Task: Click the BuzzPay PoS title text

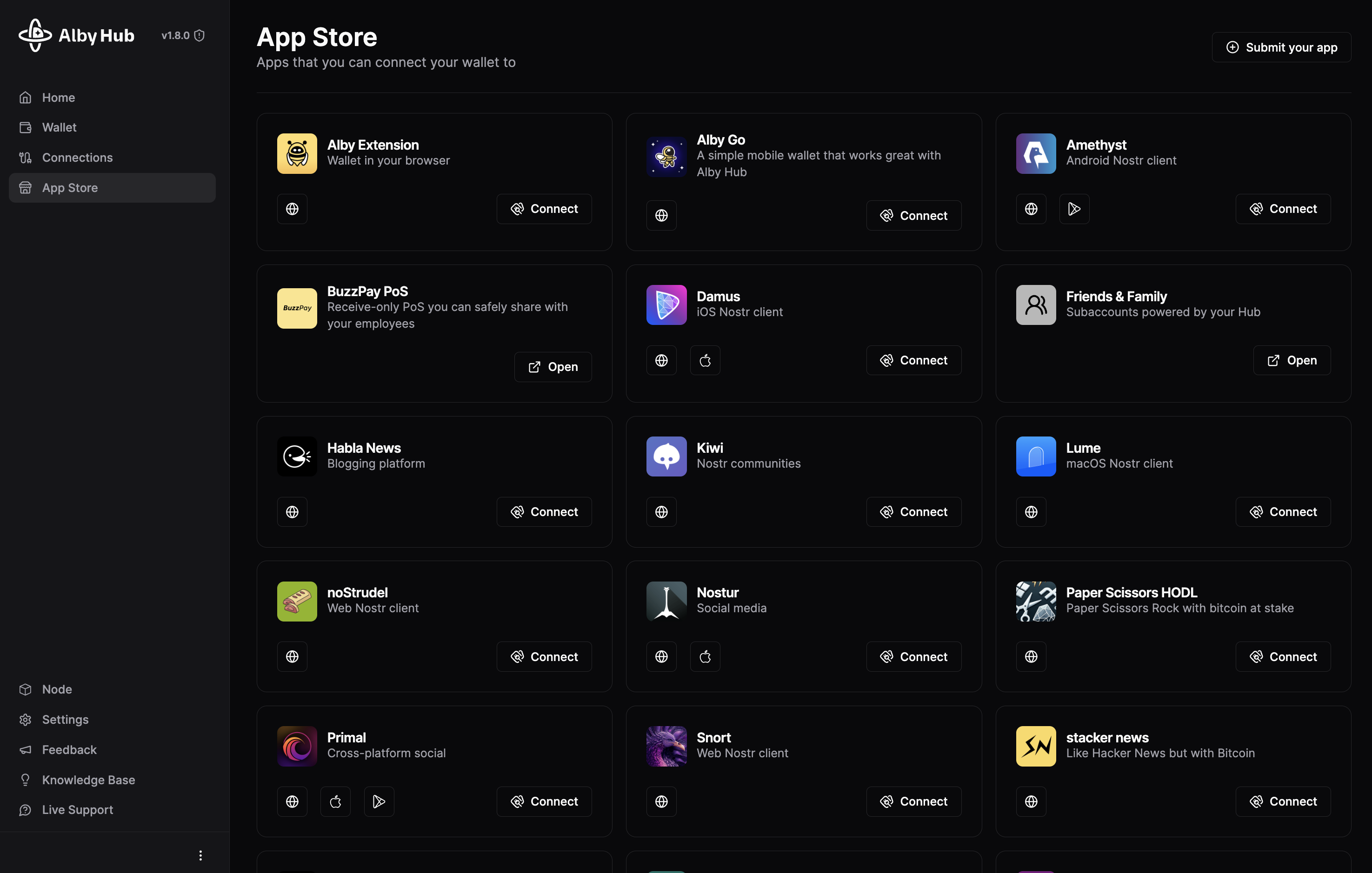Action: tap(367, 291)
